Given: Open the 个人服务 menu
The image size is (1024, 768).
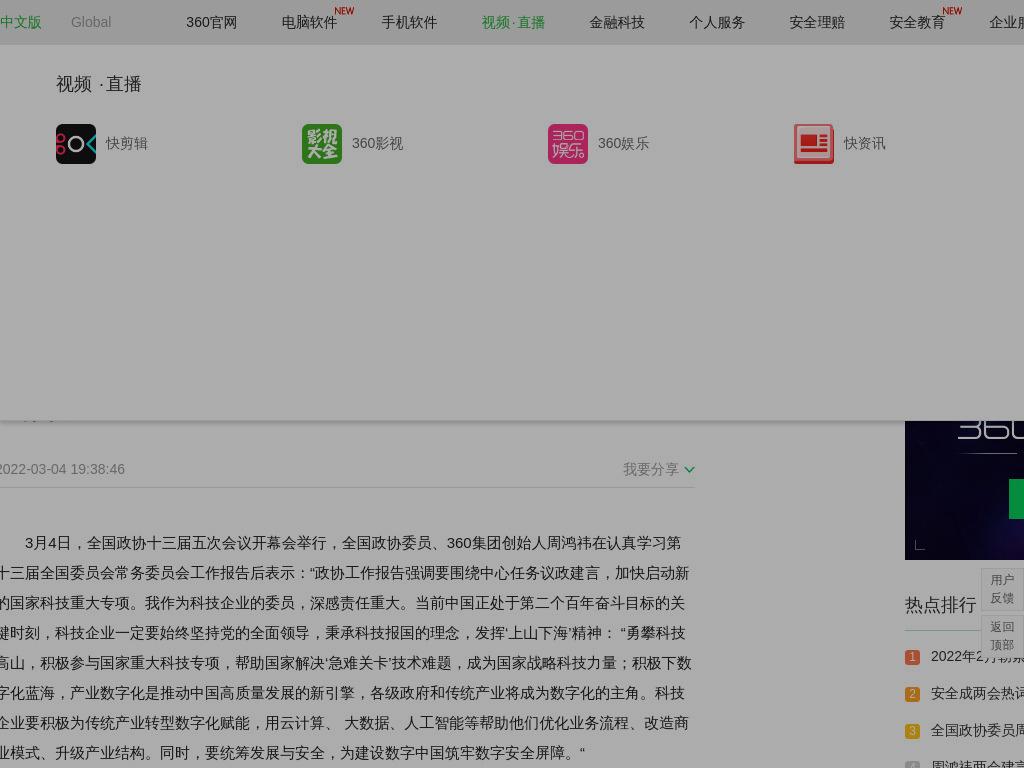Looking at the screenshot, I should point(717,22).
